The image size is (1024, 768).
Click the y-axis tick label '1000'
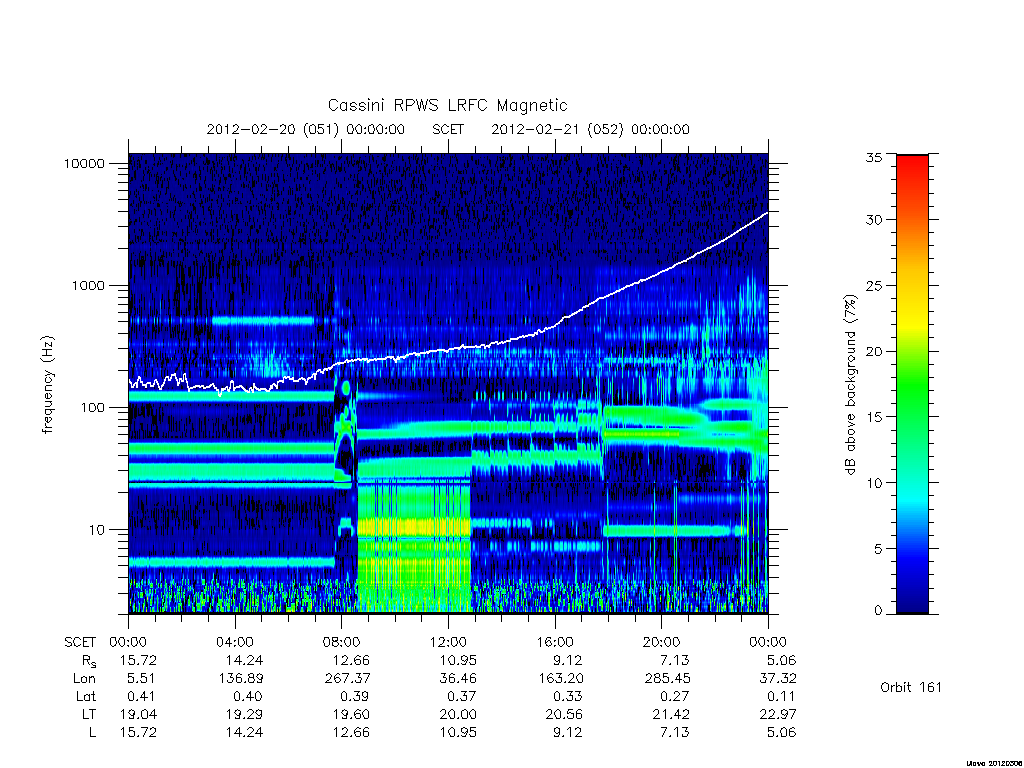coord(88,285)
